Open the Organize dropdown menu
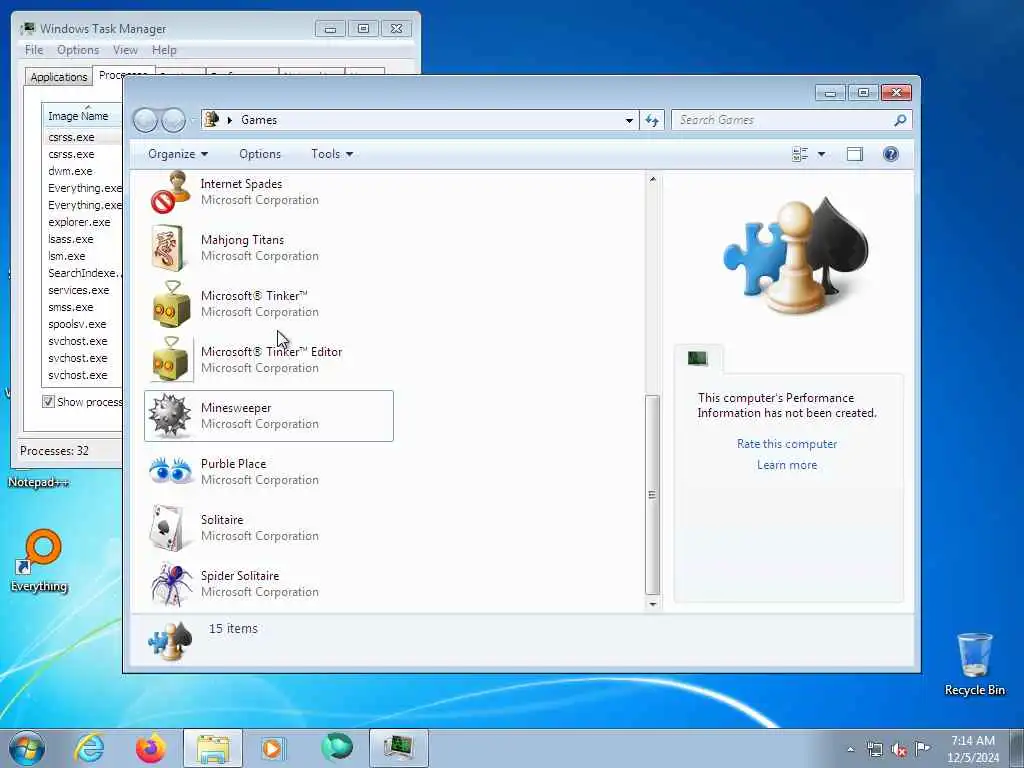1024x768 pixels. (x=178, y=154)
